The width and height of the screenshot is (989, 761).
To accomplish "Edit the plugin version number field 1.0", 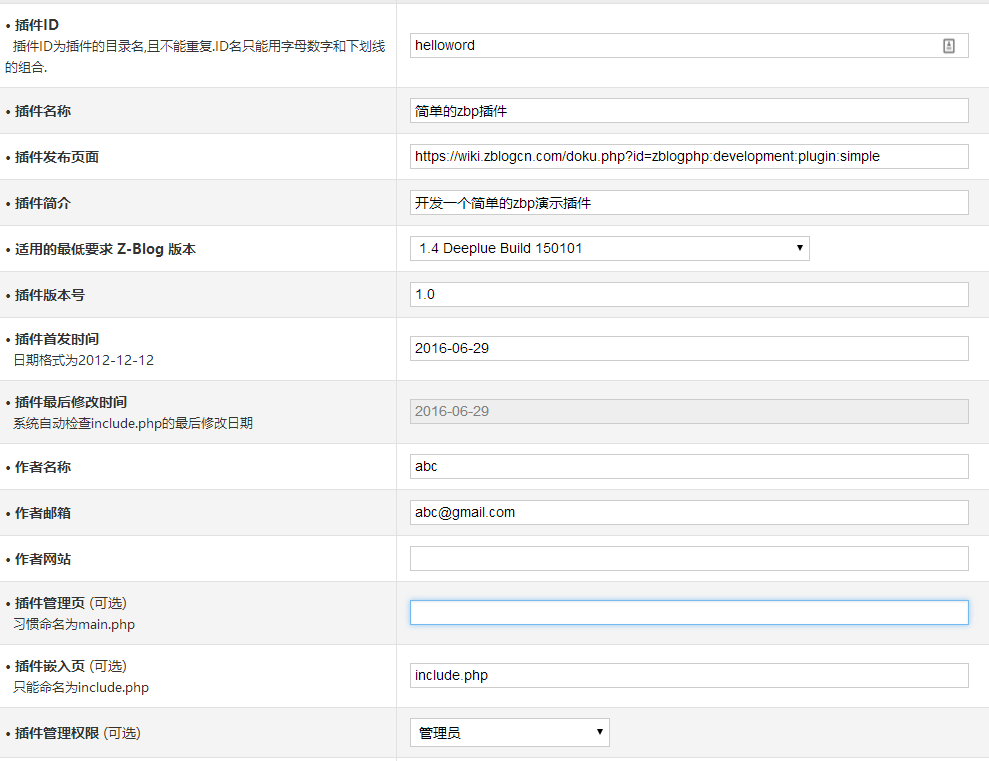I will 689,294.
